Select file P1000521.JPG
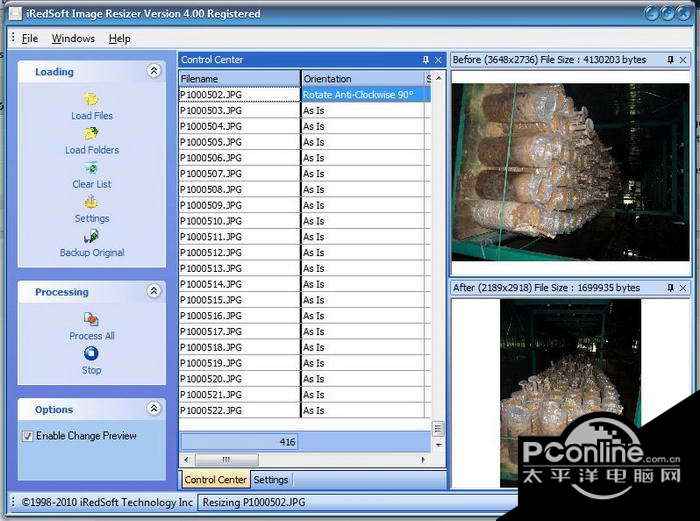This screenshot has width=700, height=521. click(x=240, y=395)
